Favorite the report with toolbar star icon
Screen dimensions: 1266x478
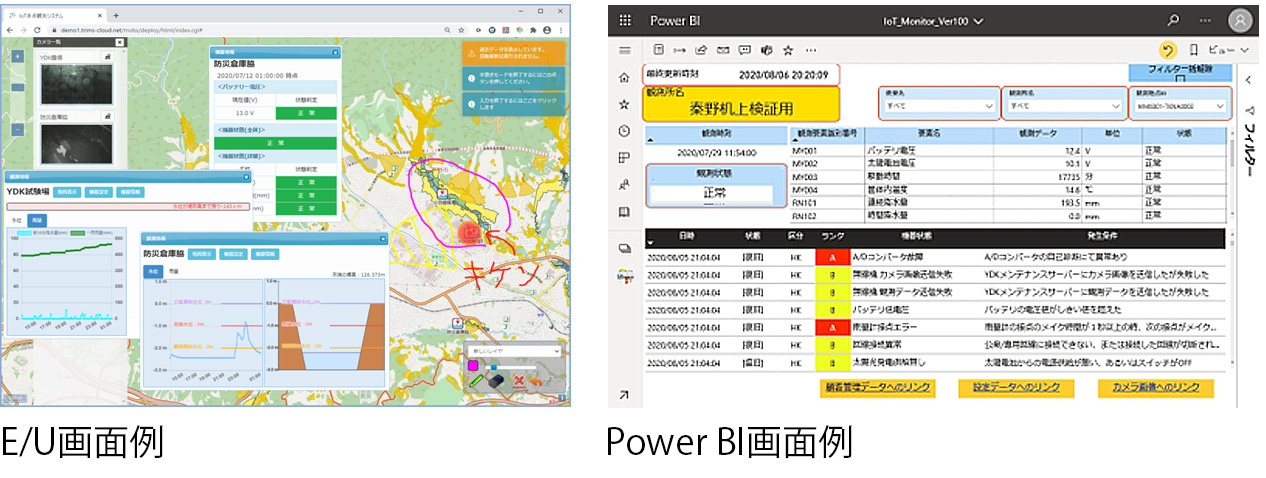coord(789,50)
